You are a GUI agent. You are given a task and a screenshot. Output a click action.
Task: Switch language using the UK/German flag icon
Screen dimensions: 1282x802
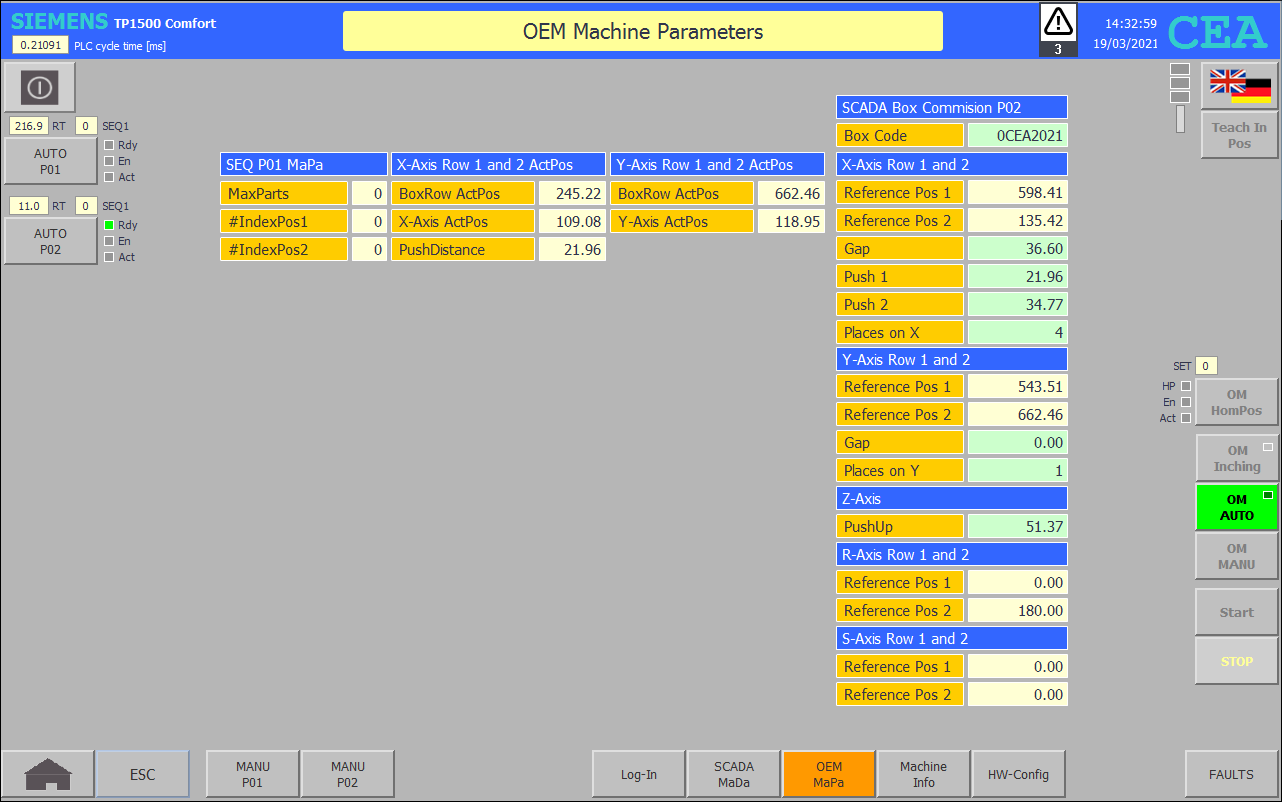coord(1239,85)
